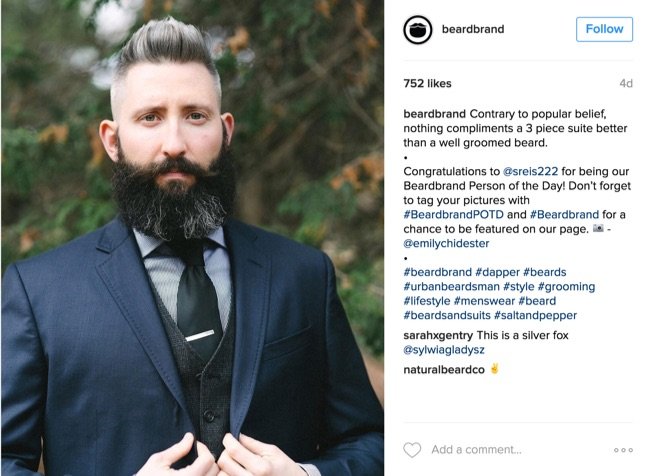The width and height of the screenshot is (646, 476).
Task: Open the #menswear hashtag
Action: pyautogui.click(x=484, y=301)
